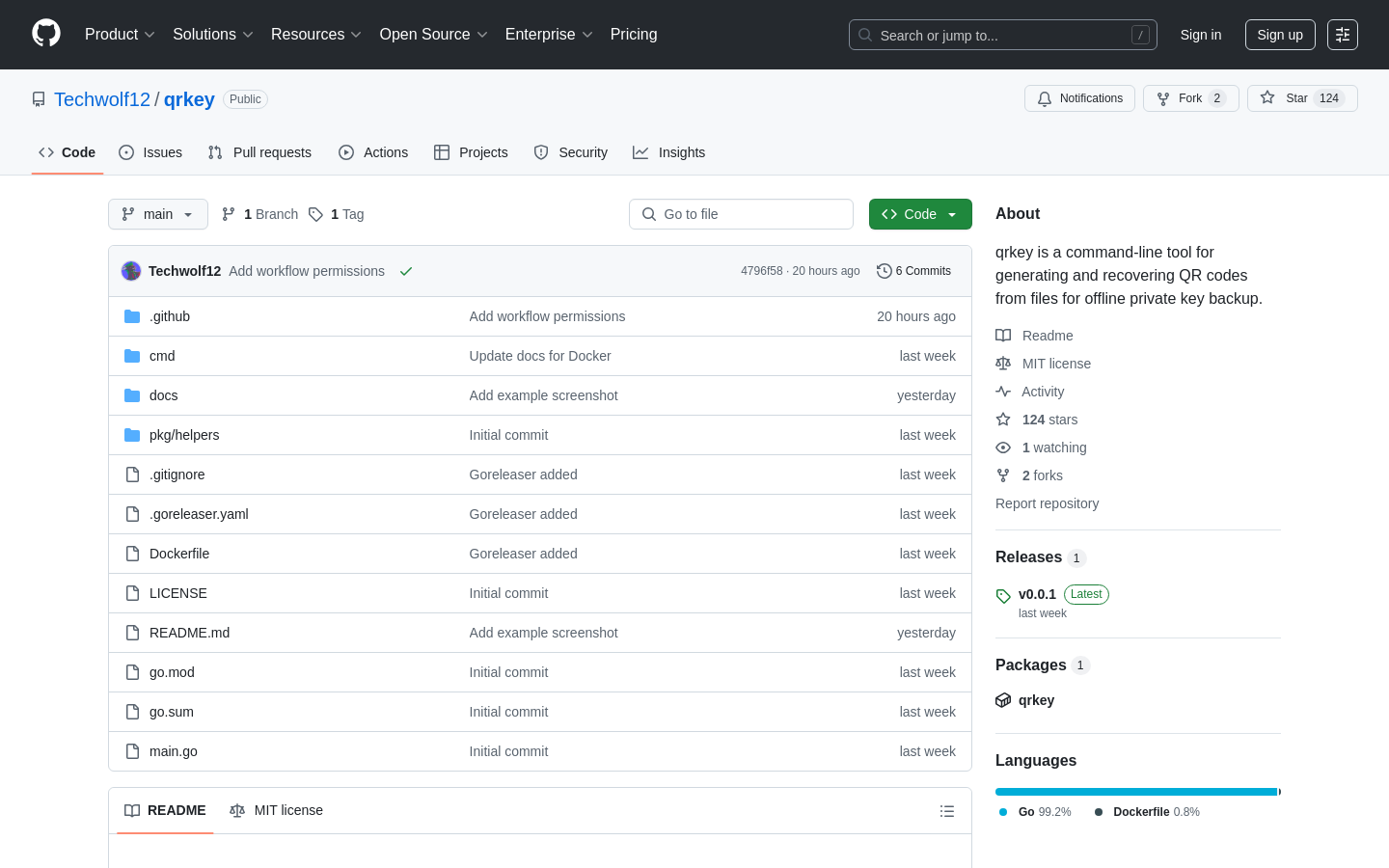The width and height of the screenshot is (1389, 868).
Task: Open the Security tab
Action: point(571,152)
